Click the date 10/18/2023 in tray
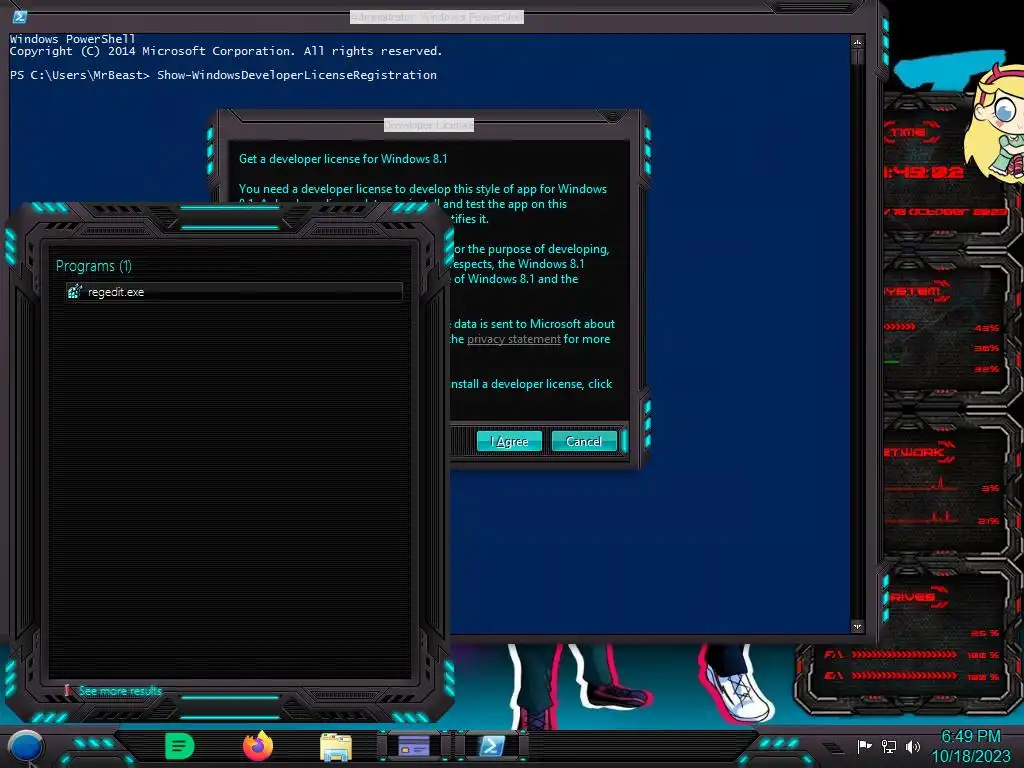Viewport: 1024px width, 768px height. click(970, 756)
